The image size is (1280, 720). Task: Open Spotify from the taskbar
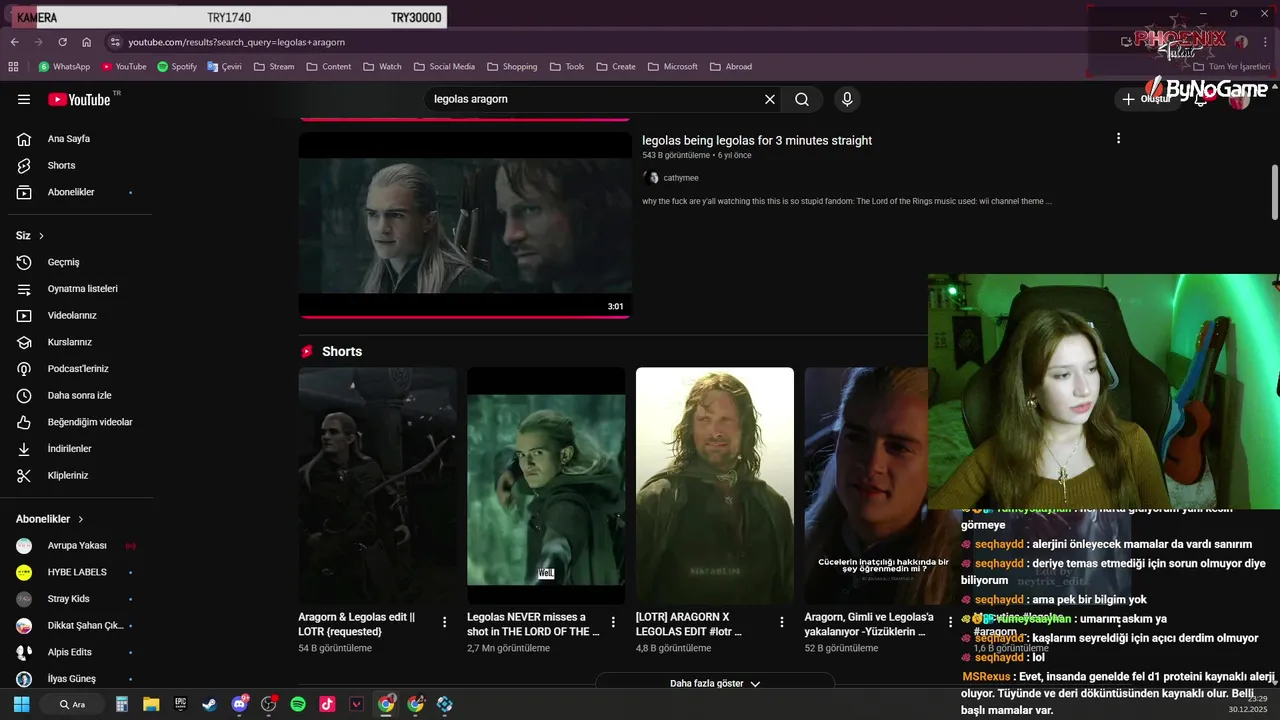[x=298, y=704]
